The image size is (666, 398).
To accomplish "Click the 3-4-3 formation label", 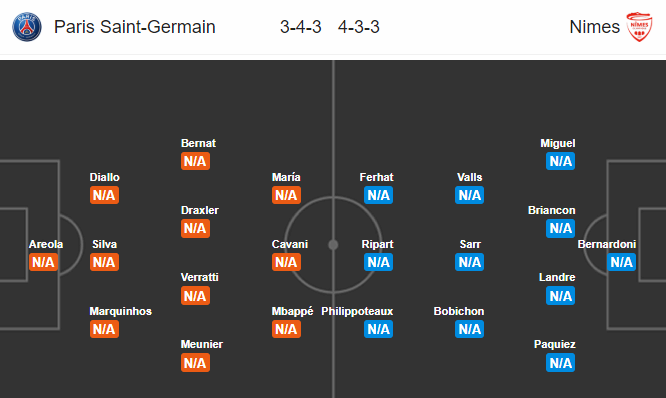I will pyautogui.click(x=301, y=27).
